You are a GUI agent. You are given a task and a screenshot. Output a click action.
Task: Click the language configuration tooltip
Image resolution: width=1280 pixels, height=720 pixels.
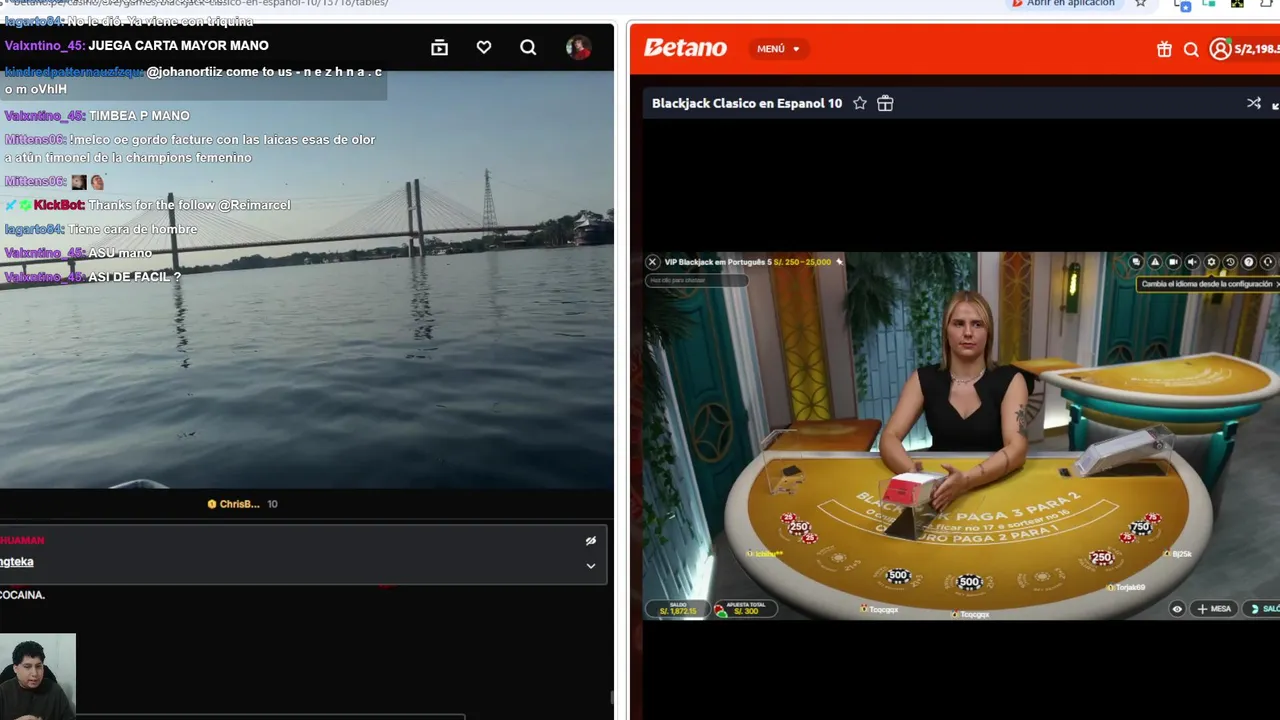(1209, 284)
